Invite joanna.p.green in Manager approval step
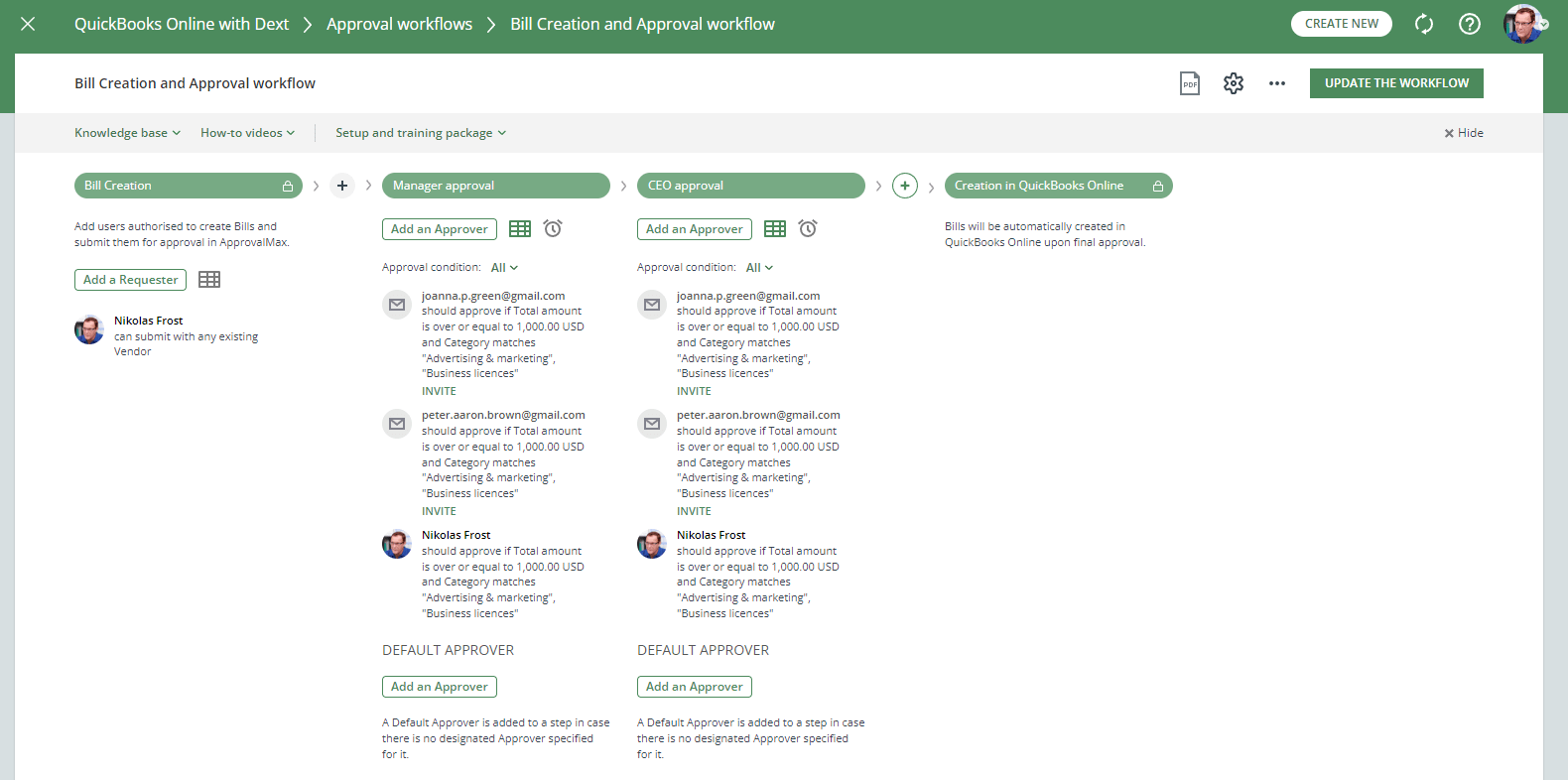This screenshot has height=780, width=1568. click(x=439, y=392)
